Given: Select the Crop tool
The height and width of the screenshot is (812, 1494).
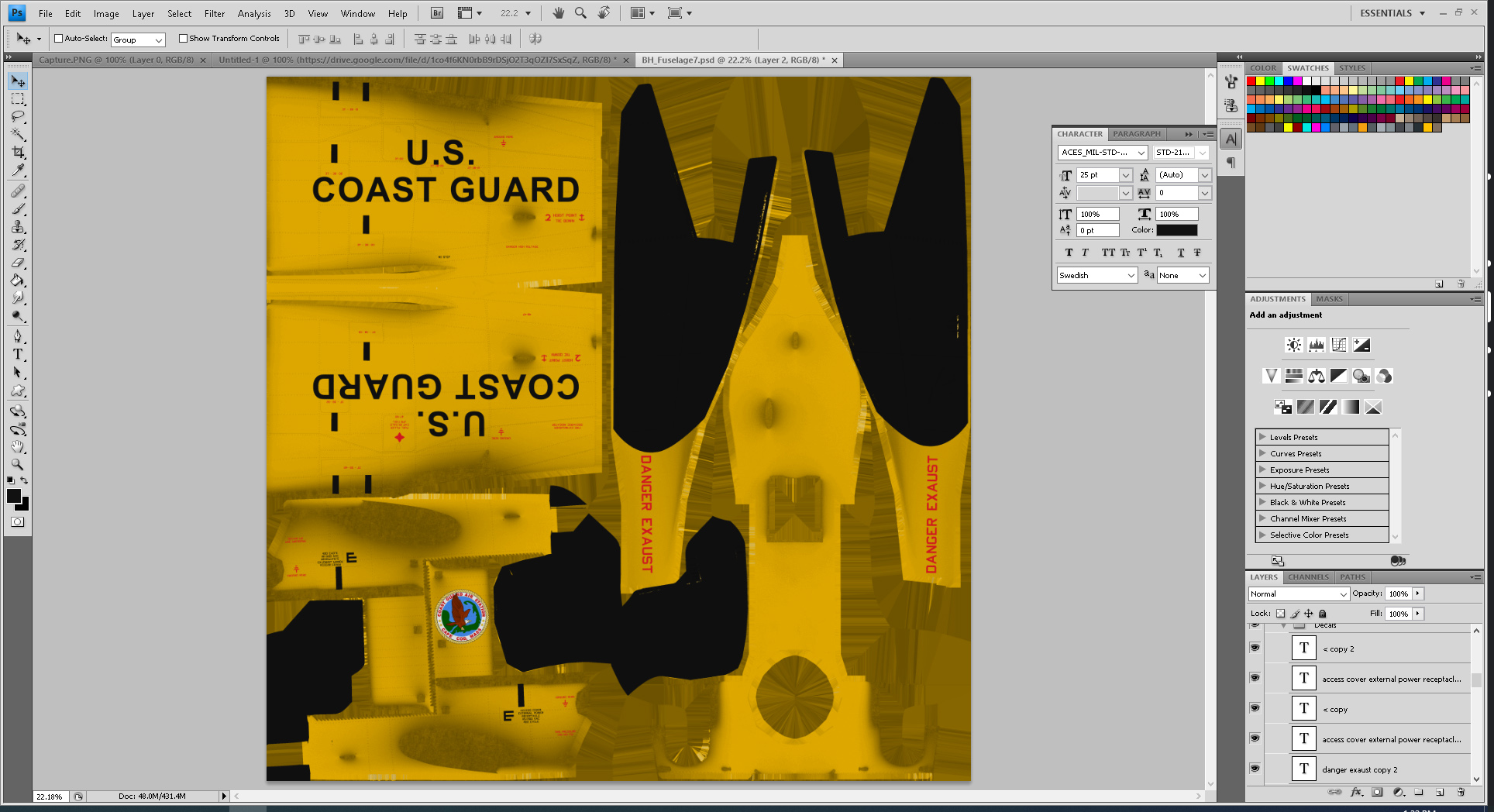Looking at the screenshot, I should (18, 153).
